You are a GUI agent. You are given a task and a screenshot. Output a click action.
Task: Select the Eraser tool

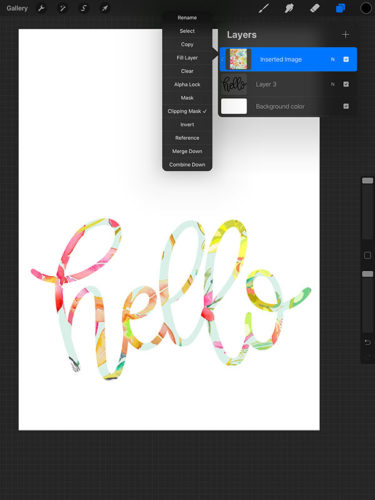(315, 8)
